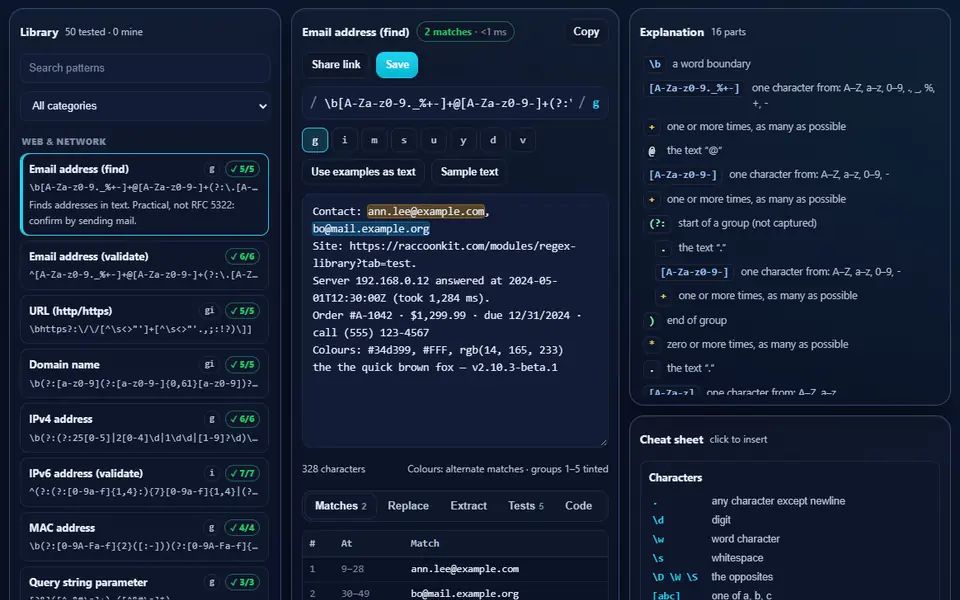Click the '9–28' position cell
The height and width of the screenshot is (600, 960).
(353, 569)
